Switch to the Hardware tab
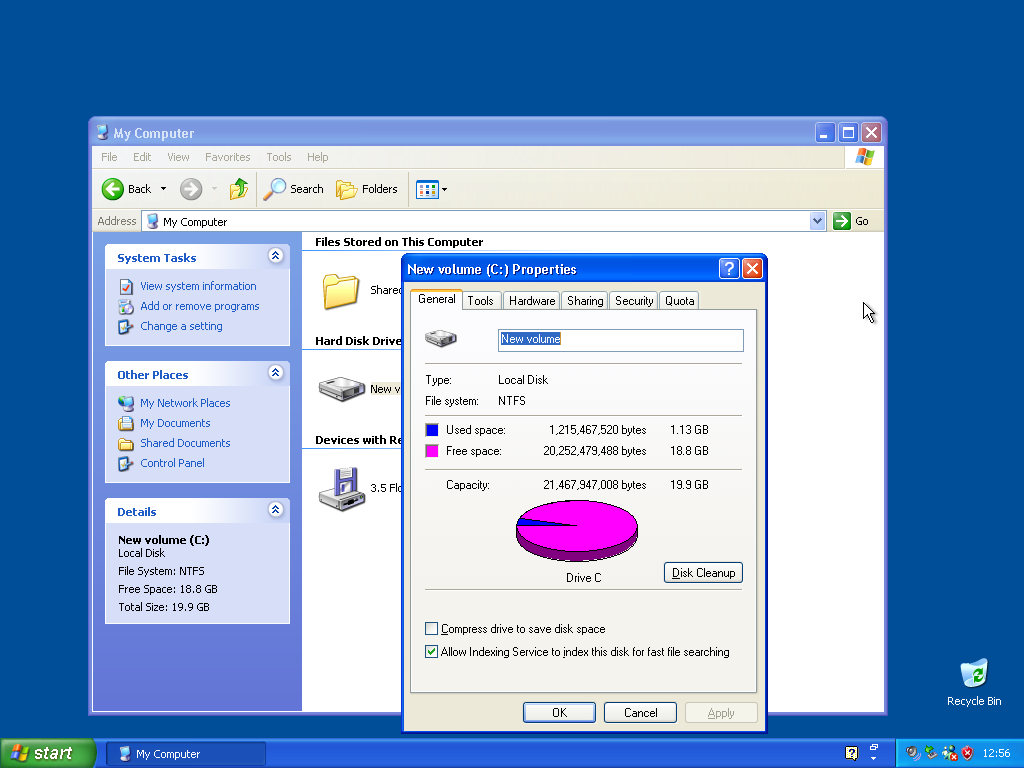The height and width of the screenshot is (768, 1024). [x=532, y=301]
